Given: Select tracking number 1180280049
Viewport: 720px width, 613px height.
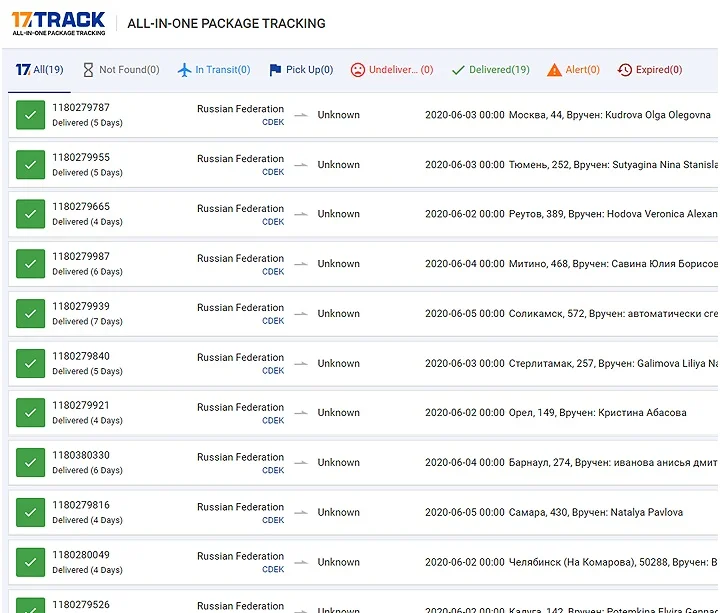Looking at the screenshot, I should (81, 555).
